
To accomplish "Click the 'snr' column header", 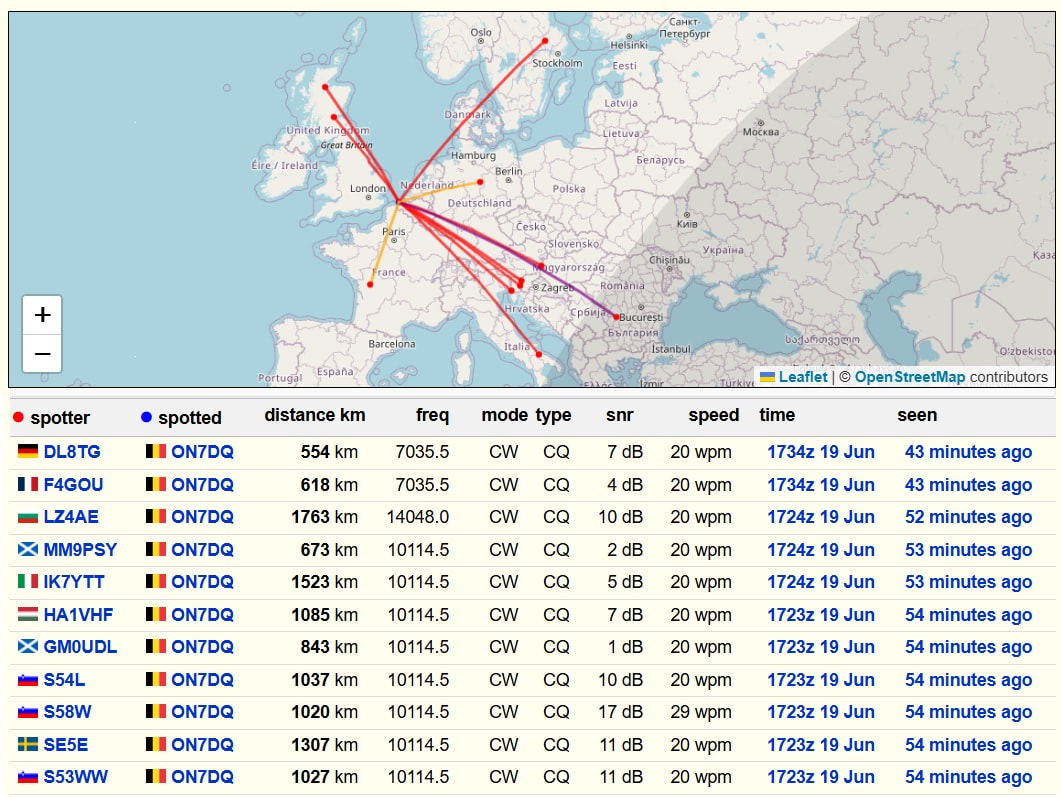I will pos(619,415).
